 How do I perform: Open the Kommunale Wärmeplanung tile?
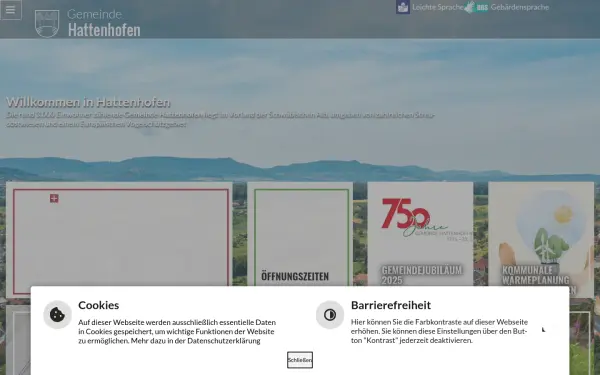pyautogui.click(x=541, y=239)
